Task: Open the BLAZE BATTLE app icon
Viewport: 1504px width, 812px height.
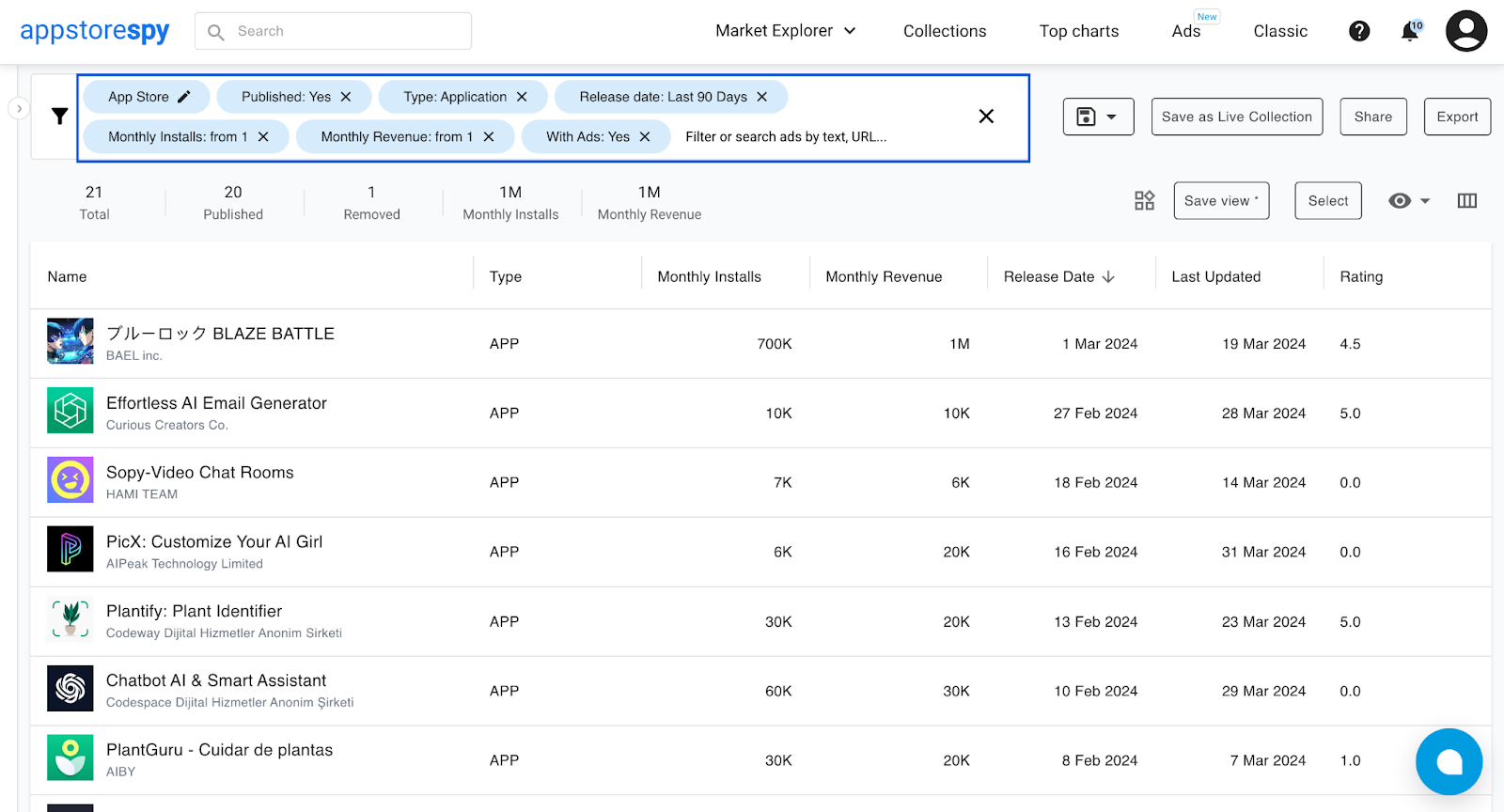Action: click(x=70, y=341)
